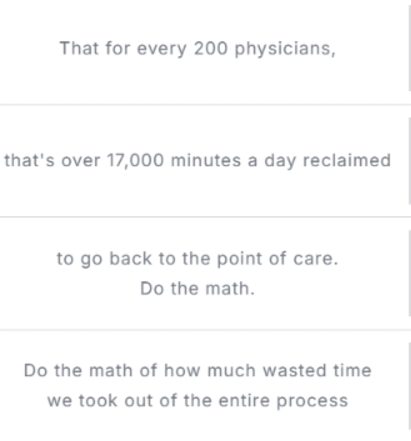Select the caption about 17,000 minutes reclaimed
The height and width of the screenshot is (441, 411).
pos(197,161)
